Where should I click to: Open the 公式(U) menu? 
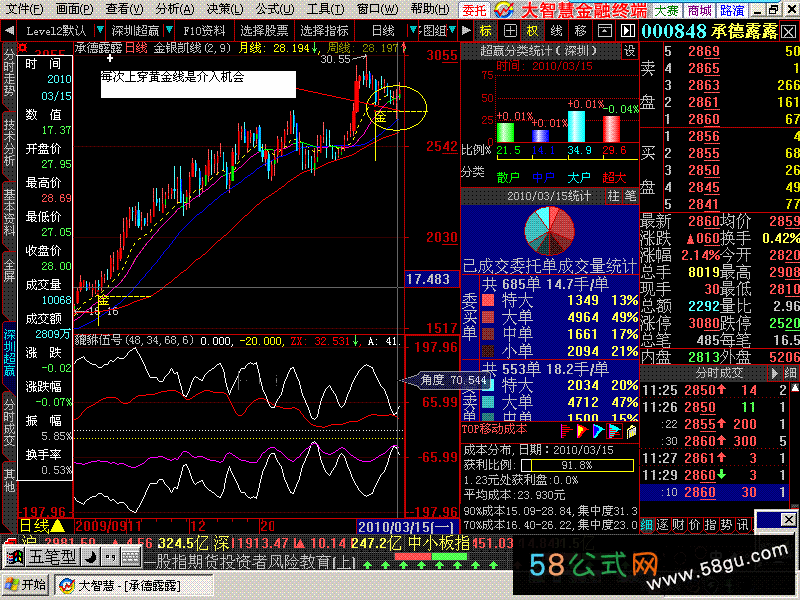[x=275, y=9]
